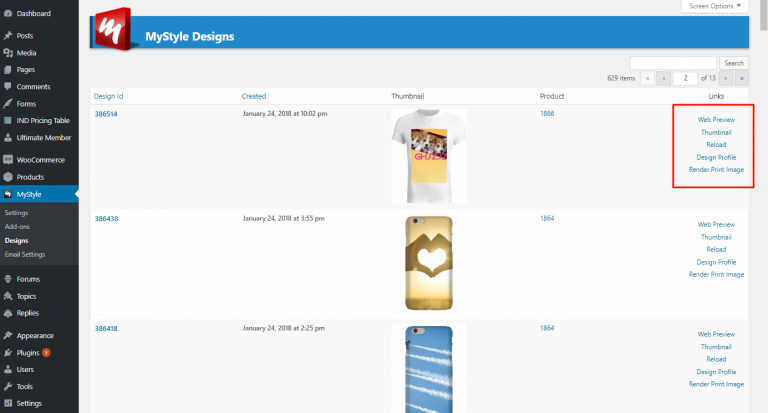Click the Users icon in sidebar
The height and width of the screenshot is (413, 768).
pos(8,369)
